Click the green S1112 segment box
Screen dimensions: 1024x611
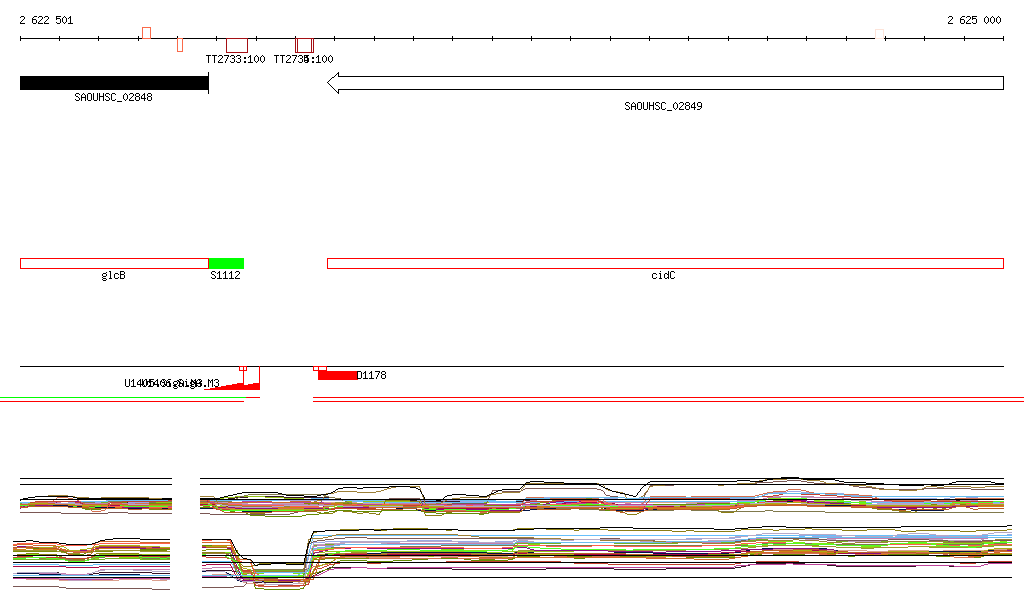(x=226, y=264)
